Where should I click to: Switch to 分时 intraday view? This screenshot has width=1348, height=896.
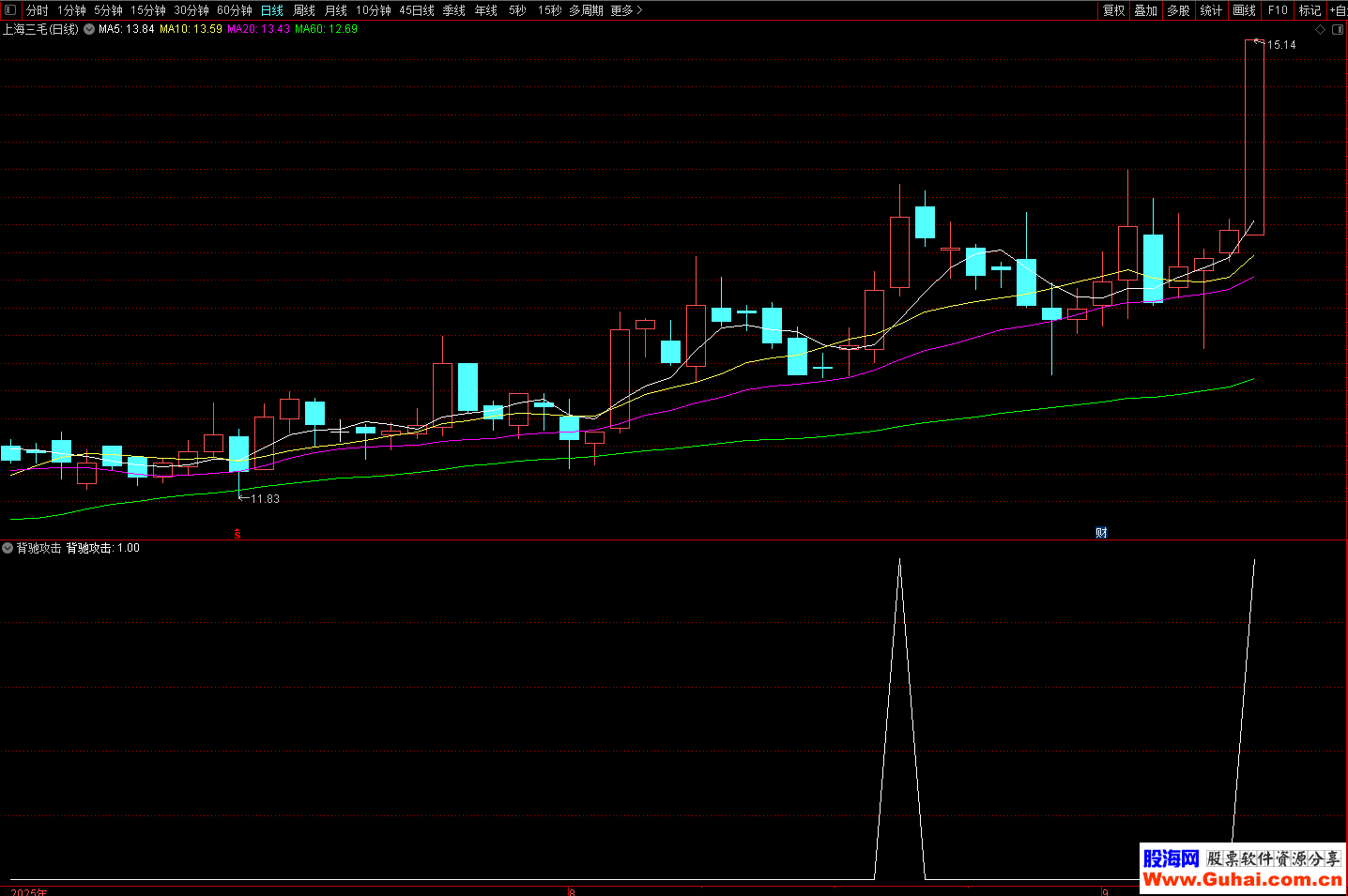coord(38,10)
